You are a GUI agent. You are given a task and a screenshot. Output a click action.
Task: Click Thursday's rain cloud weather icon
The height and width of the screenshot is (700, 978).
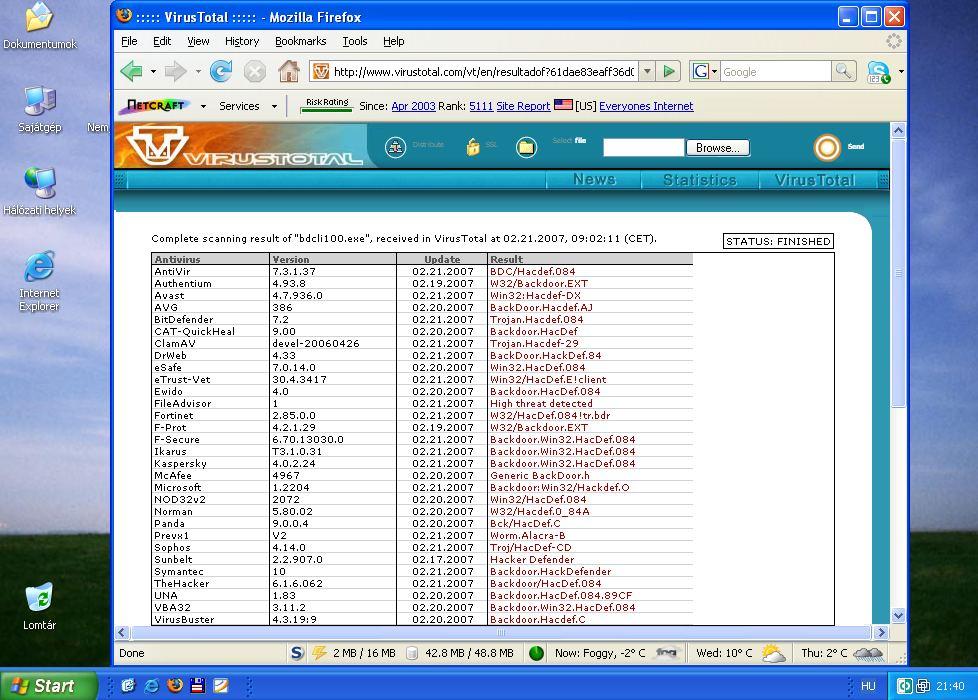point(868,653)
